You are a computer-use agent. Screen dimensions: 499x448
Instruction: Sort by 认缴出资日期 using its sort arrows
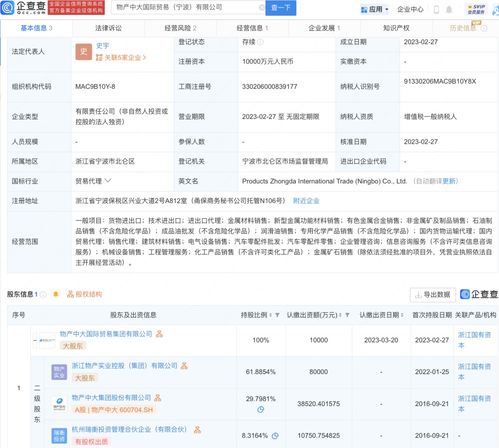[x=403, y=315]
